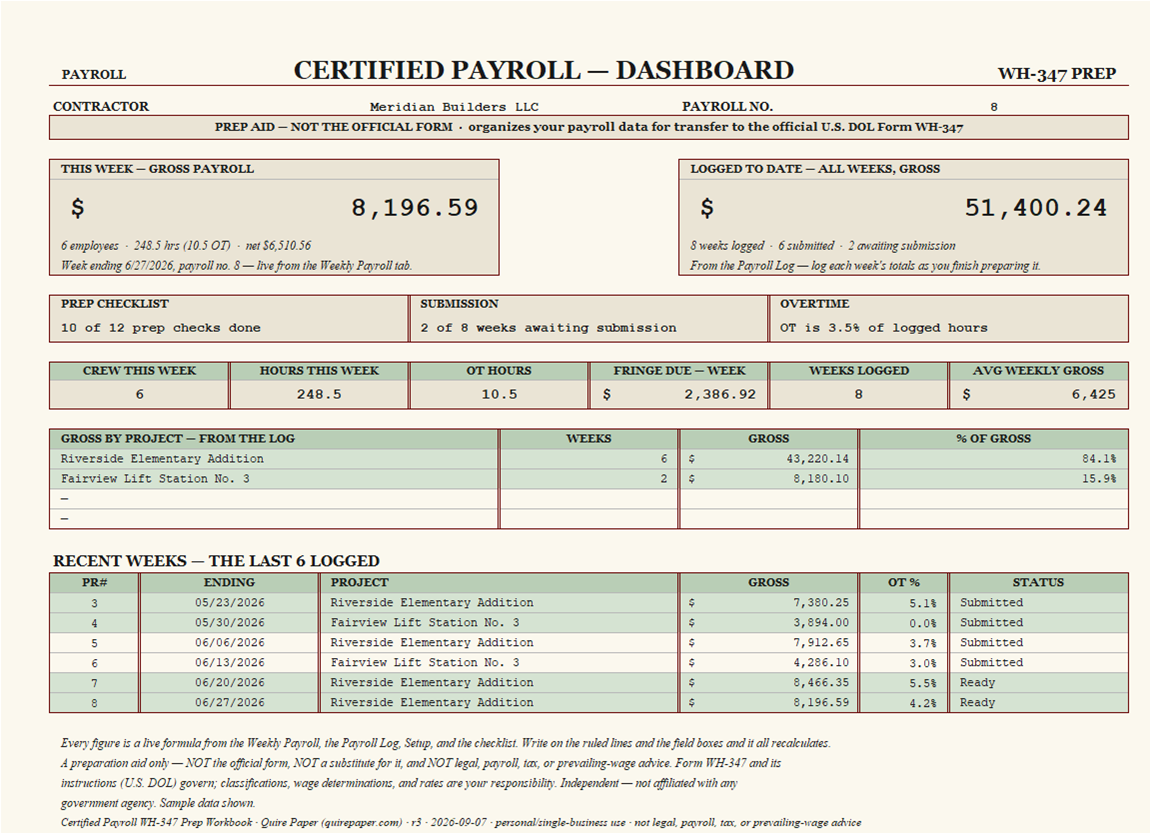This screenshot has width=1150, height=833.
Task: Click the Meridian Builders LLC contractor field
Action: click(x=453, y=107)
